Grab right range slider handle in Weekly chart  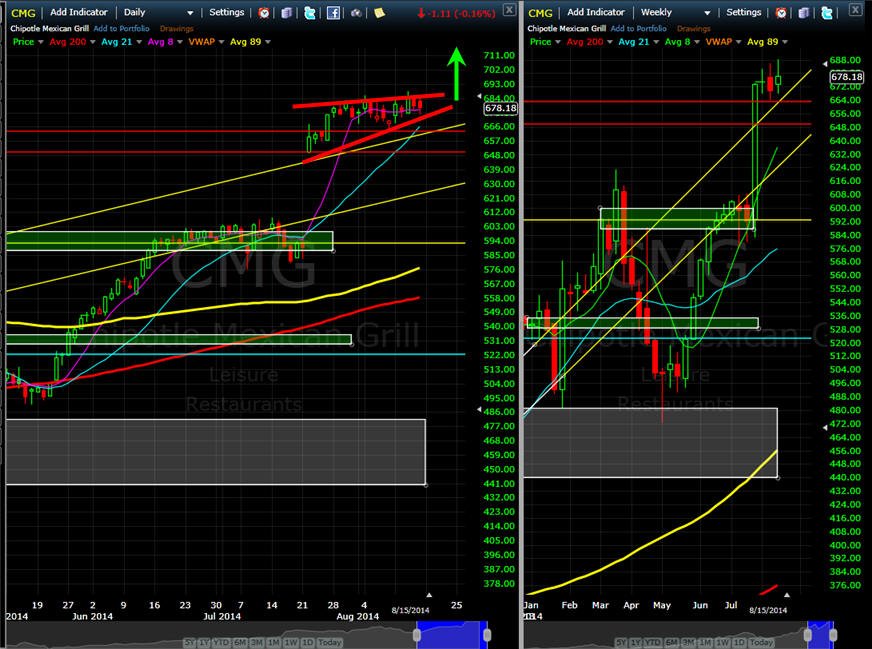click(834, 635)
